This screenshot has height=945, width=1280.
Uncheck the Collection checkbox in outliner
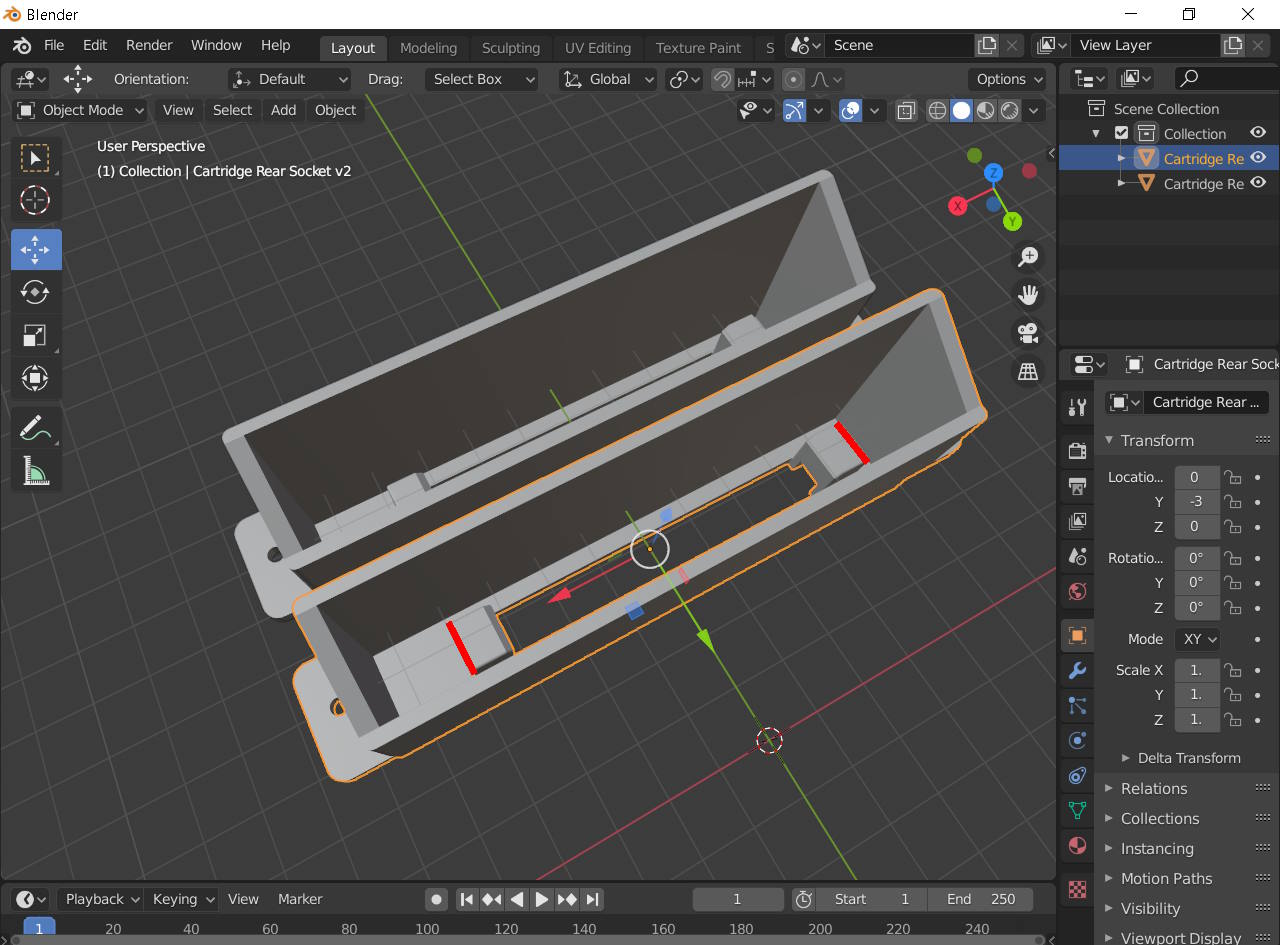(x=1121, y=133)
